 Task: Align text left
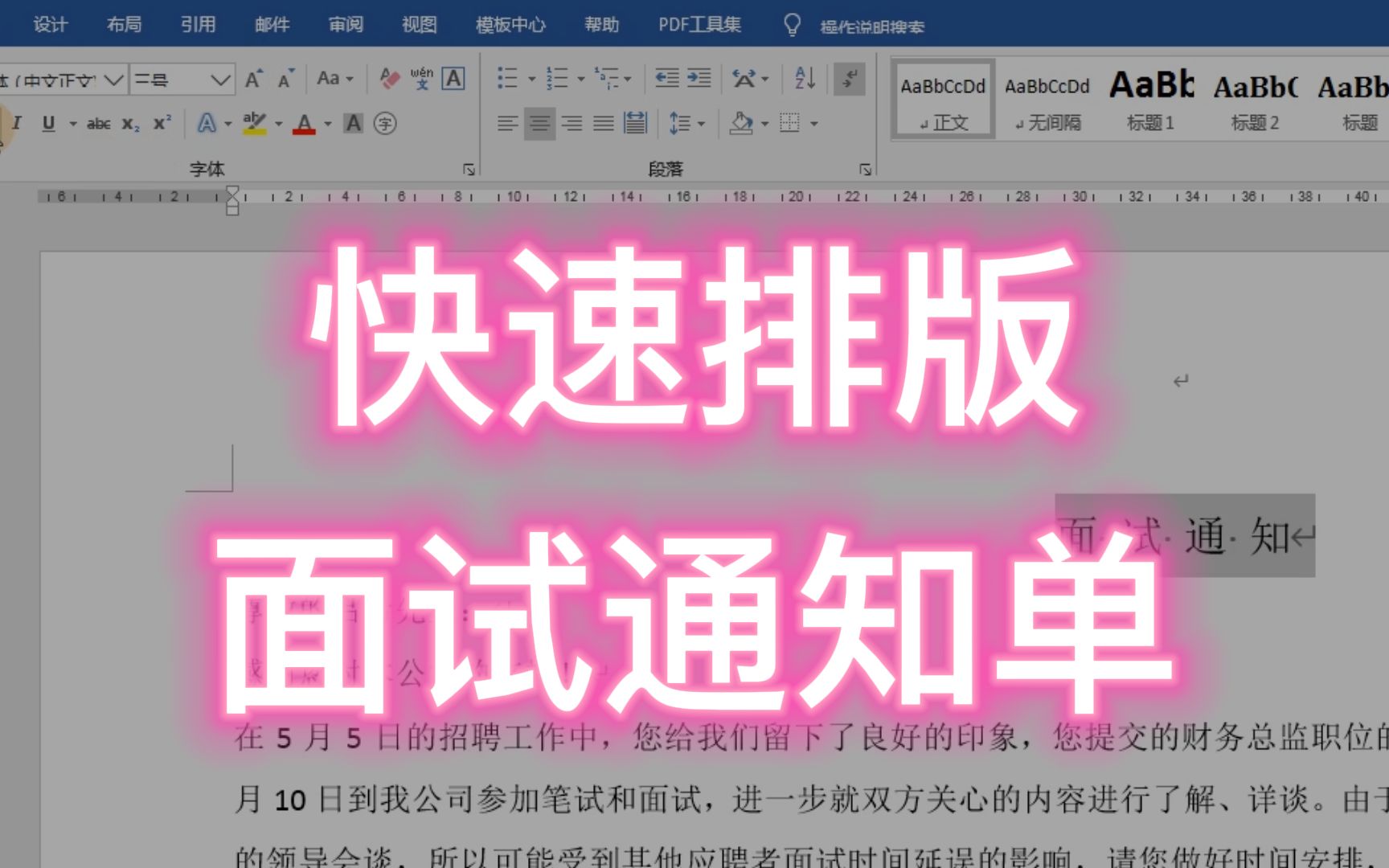click(507, 124)
